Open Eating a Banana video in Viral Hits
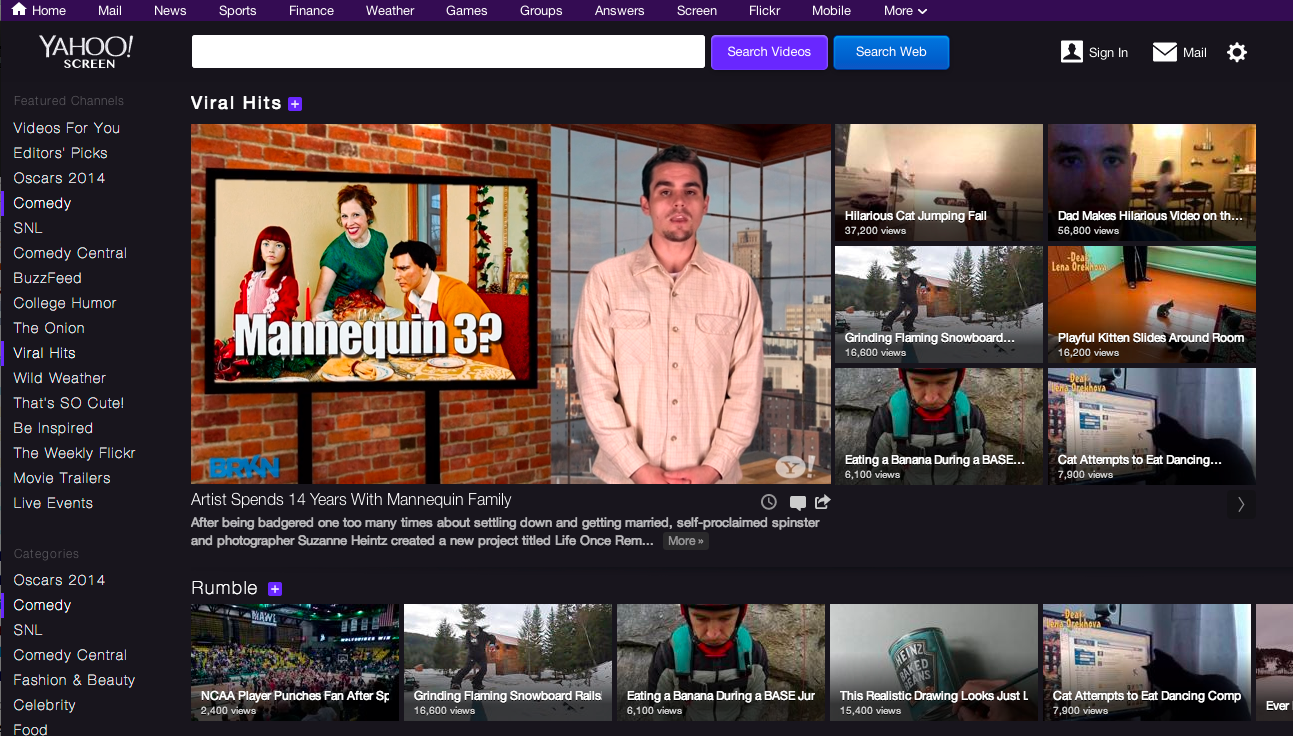The height and width of the screenshot is (736, 1293). [939, 427]
